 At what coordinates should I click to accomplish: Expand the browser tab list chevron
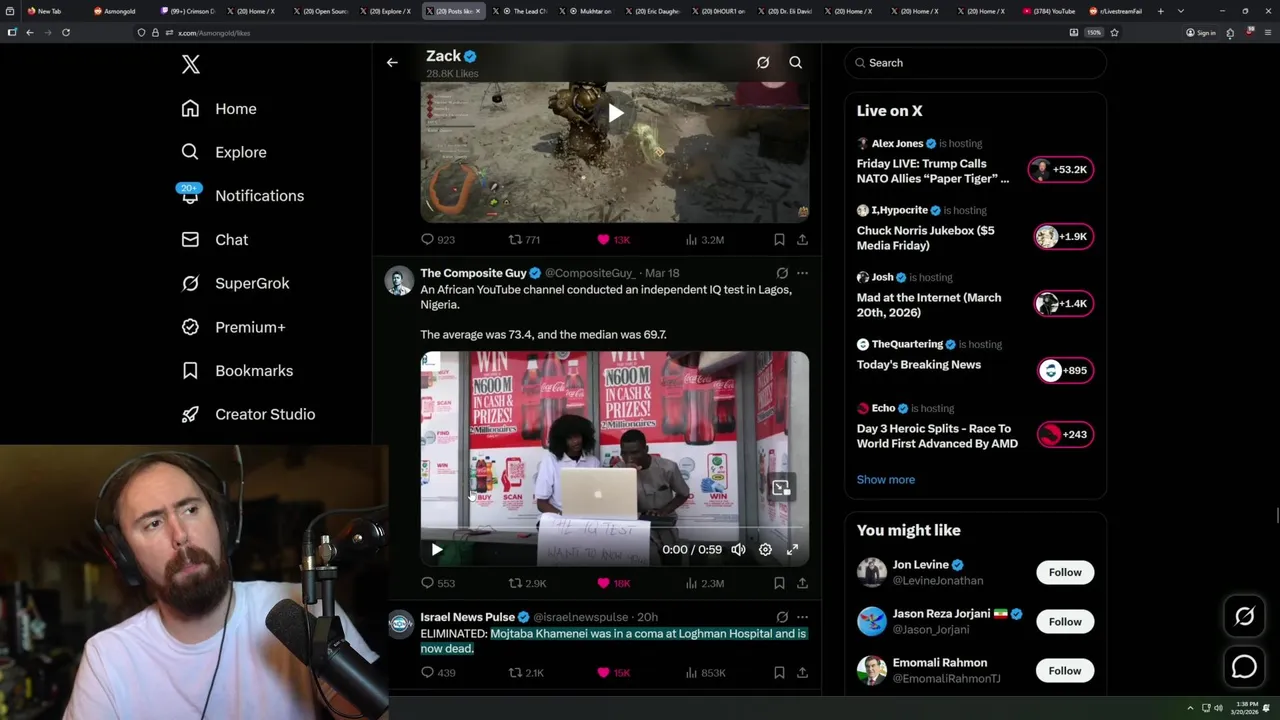coord(1181,11)
